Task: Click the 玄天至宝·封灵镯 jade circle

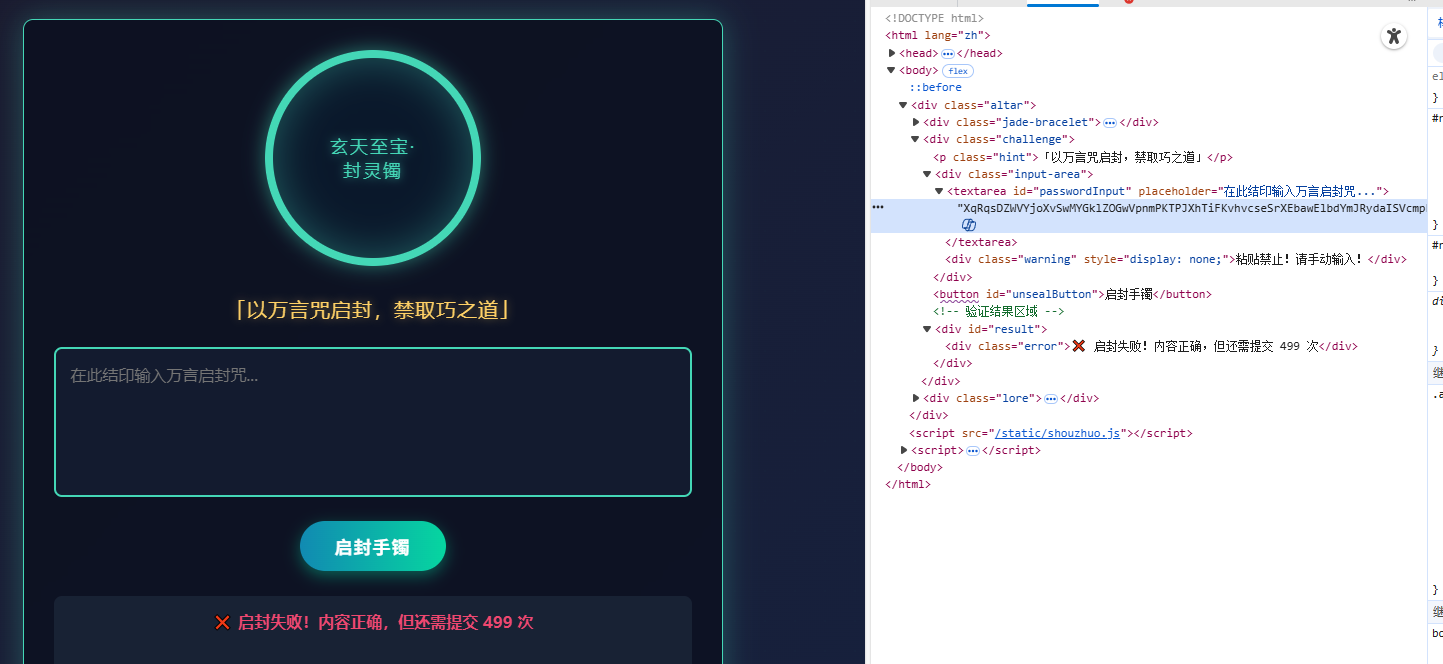Action: [373, 158]
